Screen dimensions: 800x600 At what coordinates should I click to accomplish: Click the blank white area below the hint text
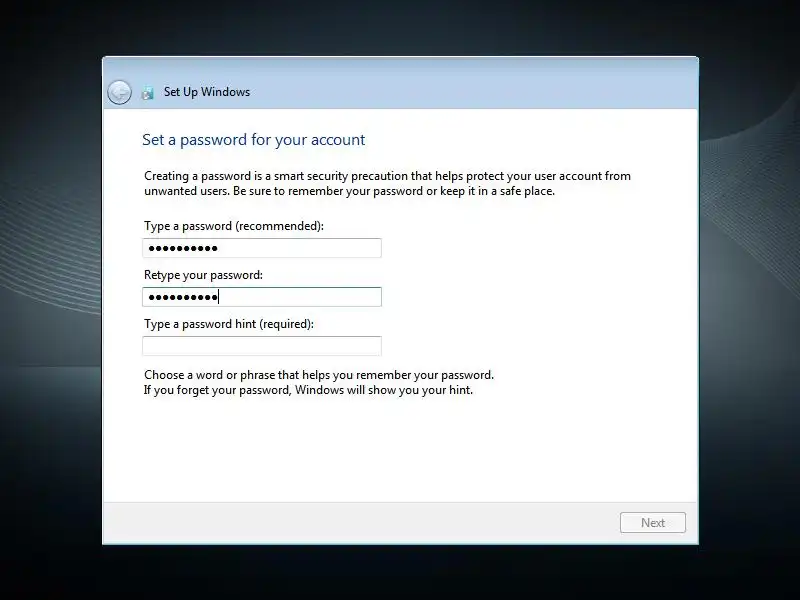pos(401,449)
